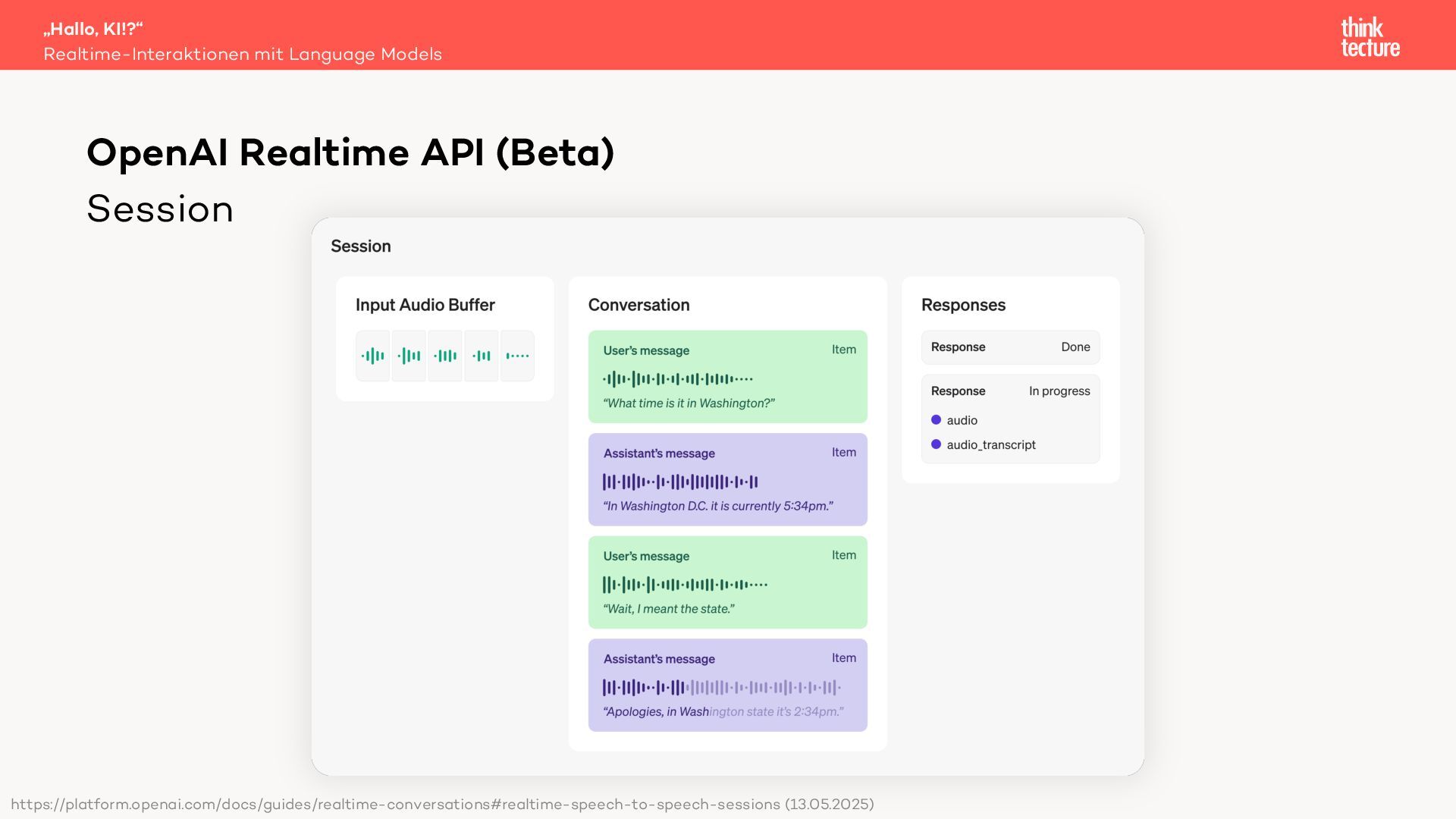The width and height of the screenshot is (1456, 819).
Task: Open the Response marked Done
Action: click(1010, 347)
